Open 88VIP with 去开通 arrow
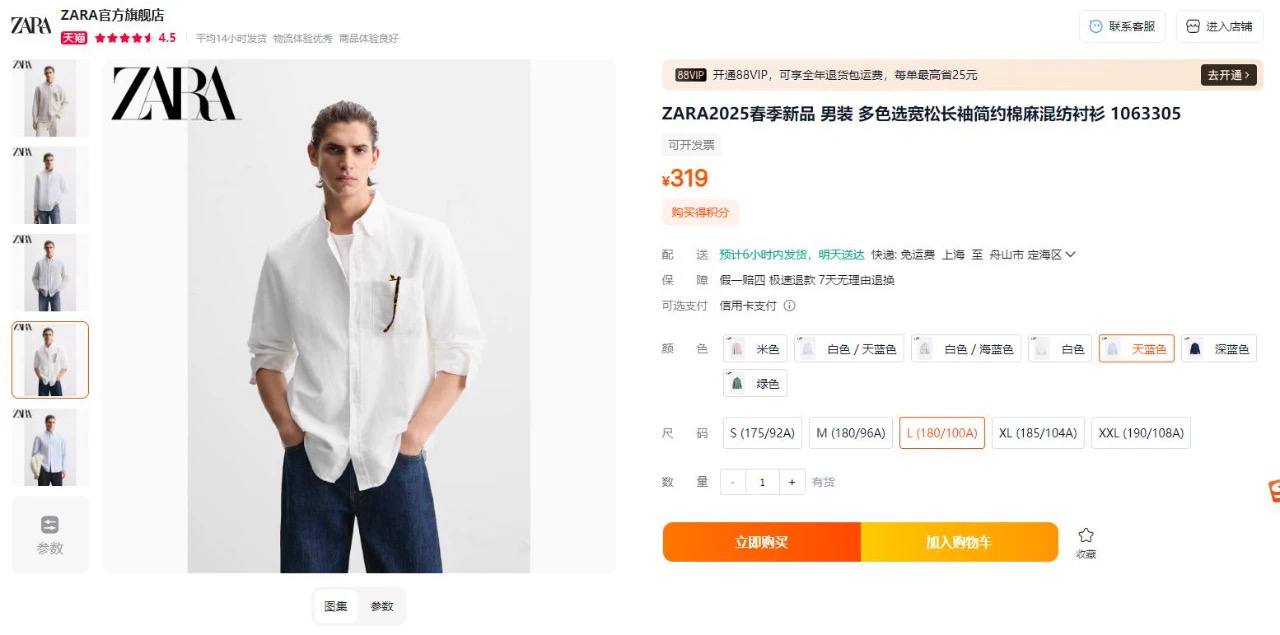The image size is (1280, 635). click(1228, 75)
